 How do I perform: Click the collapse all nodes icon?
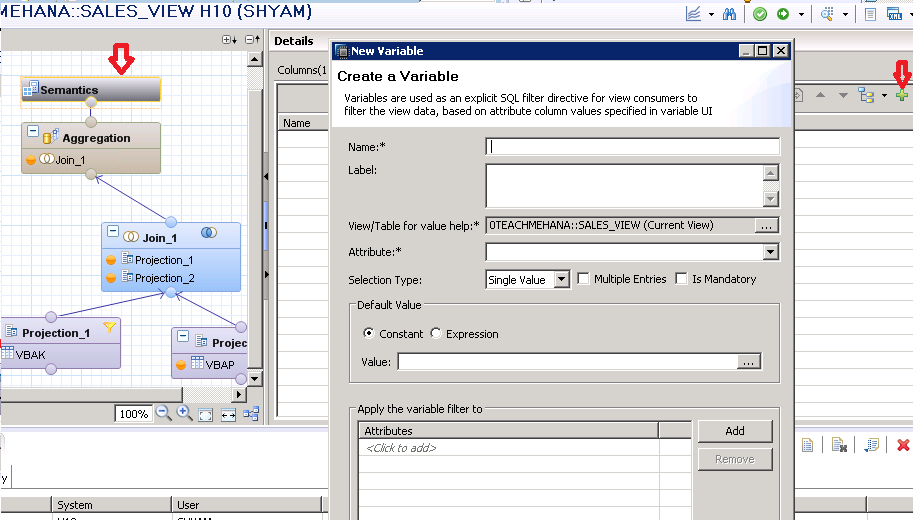(252, 40)
